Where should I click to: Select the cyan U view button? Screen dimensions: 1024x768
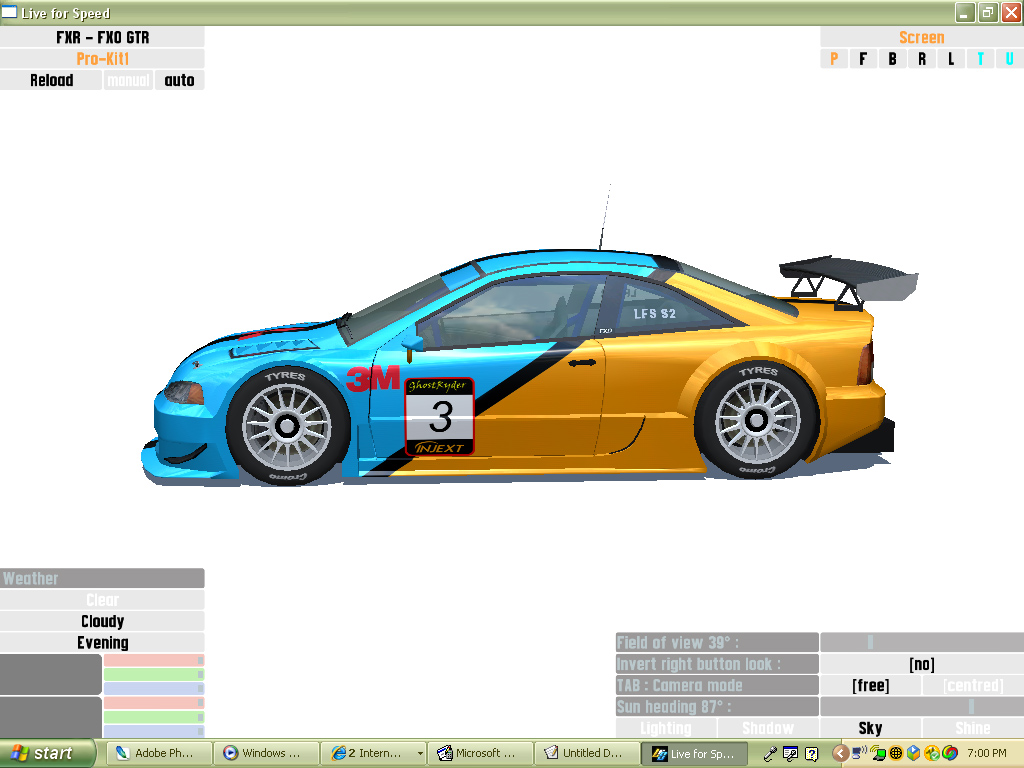click(x=1010, y=59)
